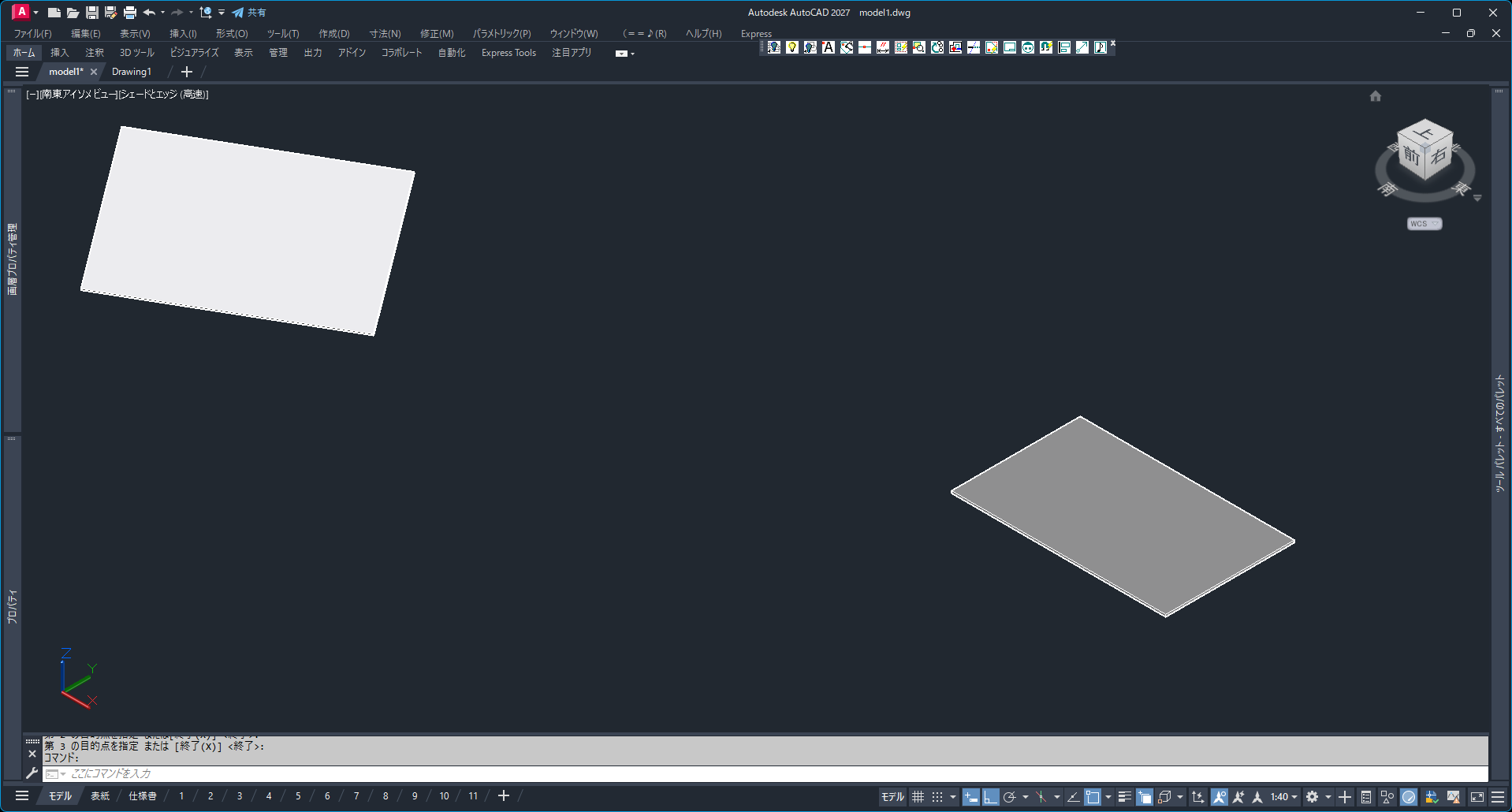Viewport: 1512px width, 812px height.
Task: Toggle the drawing grid display
Action: pyautogui.click(x=918, y=797)
